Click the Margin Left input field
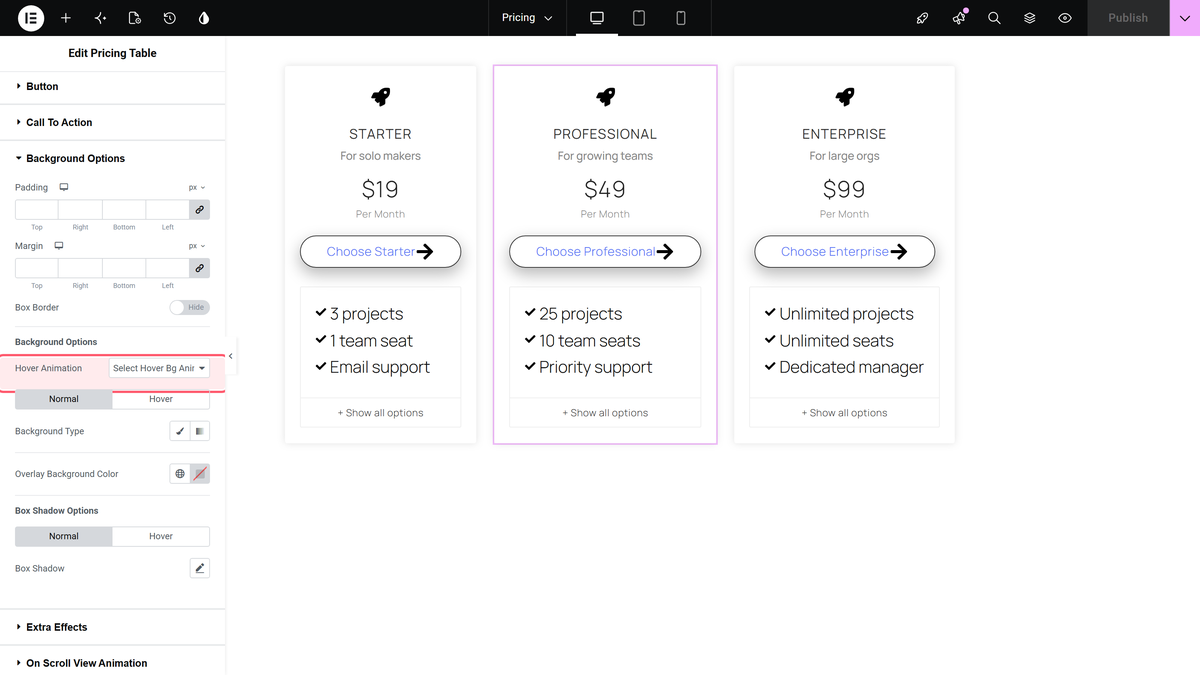This screenshot has width=1200, height=675. (168, 269)
